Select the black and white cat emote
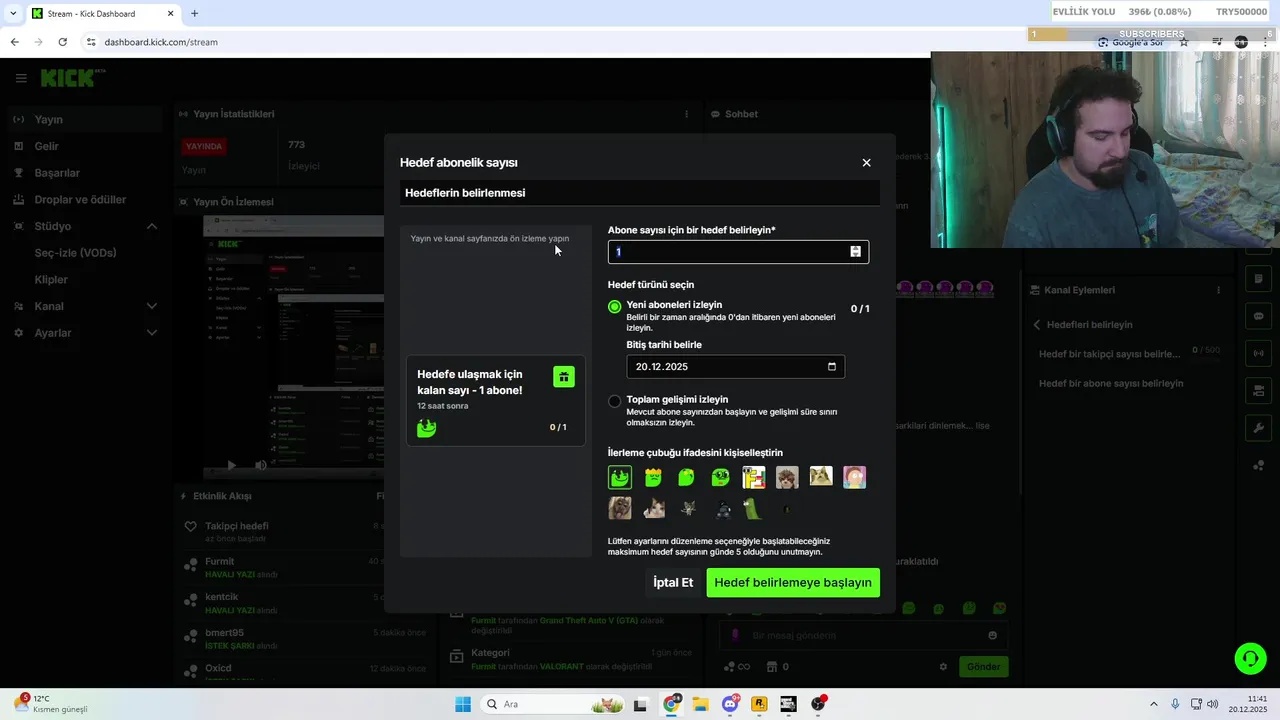 pos(653,509)
